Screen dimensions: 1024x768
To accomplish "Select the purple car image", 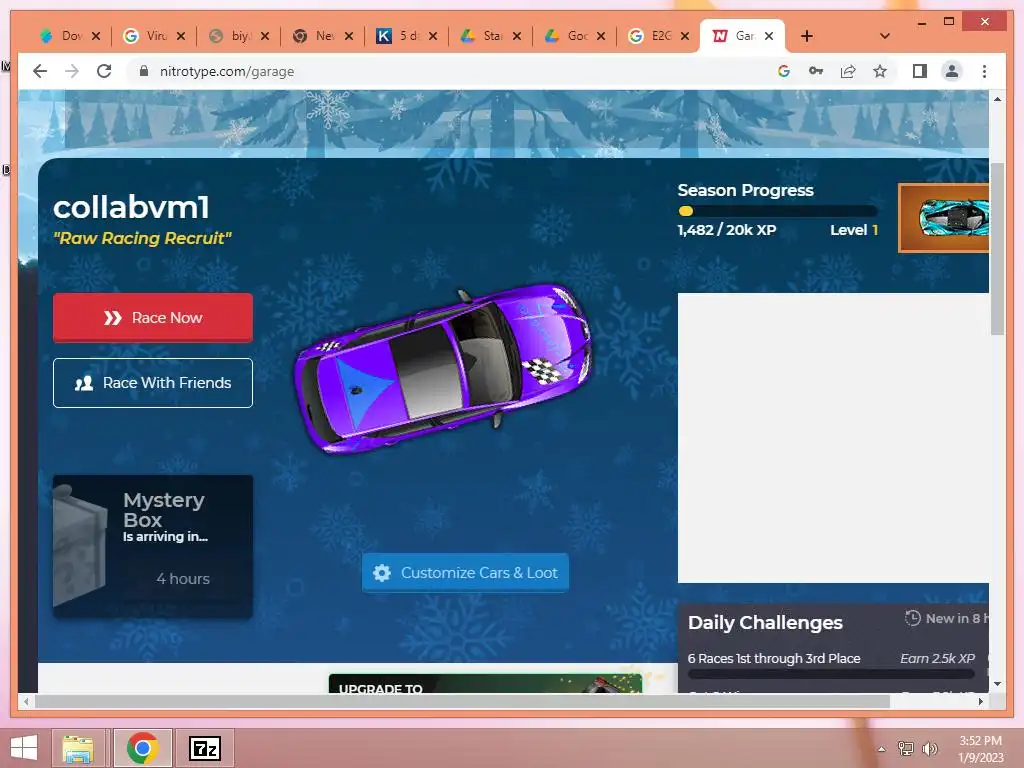I will point(444,369).
